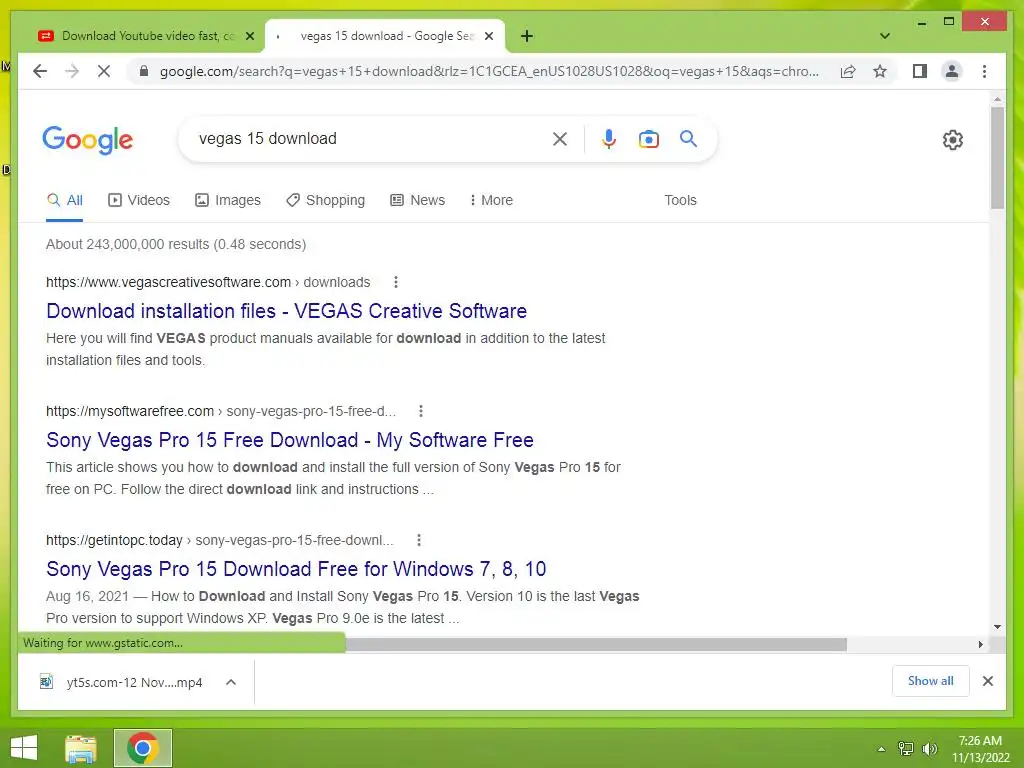Click the vertical page scrollbar
The width and height of the screenshot is (1024, 768).
(x=997, y=157)
